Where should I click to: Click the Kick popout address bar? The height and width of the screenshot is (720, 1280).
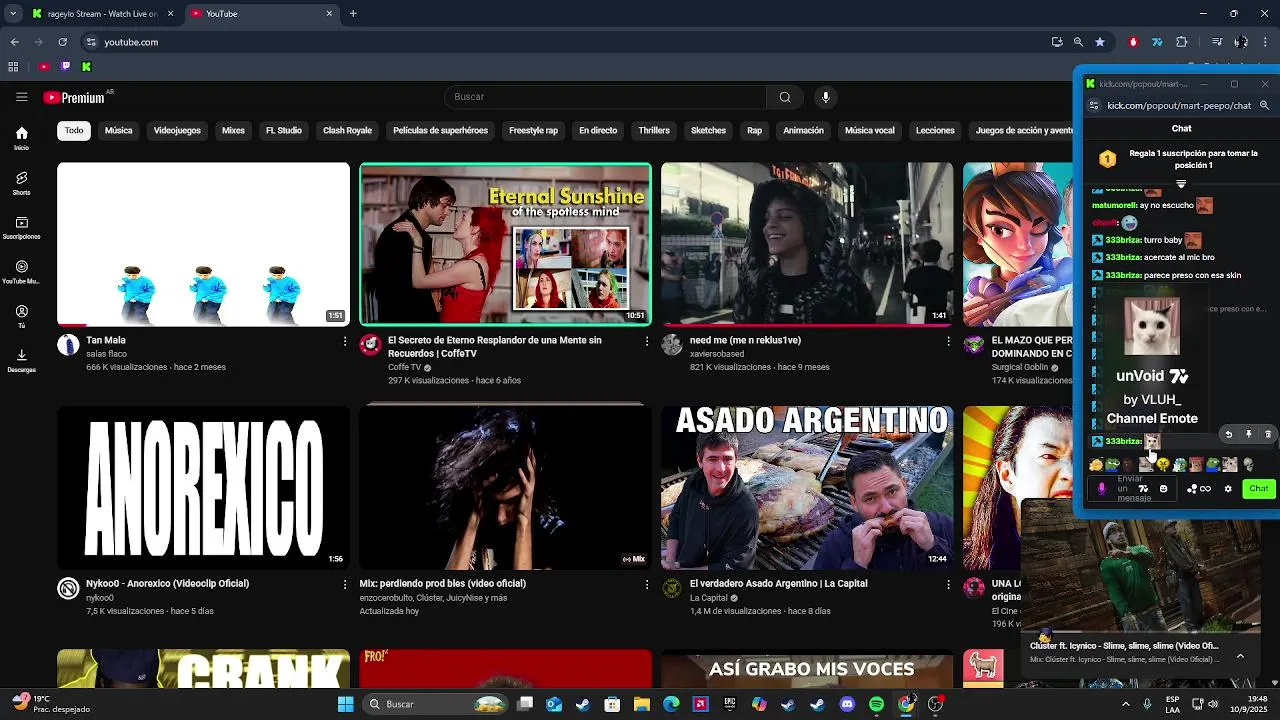coord(1179,105)
